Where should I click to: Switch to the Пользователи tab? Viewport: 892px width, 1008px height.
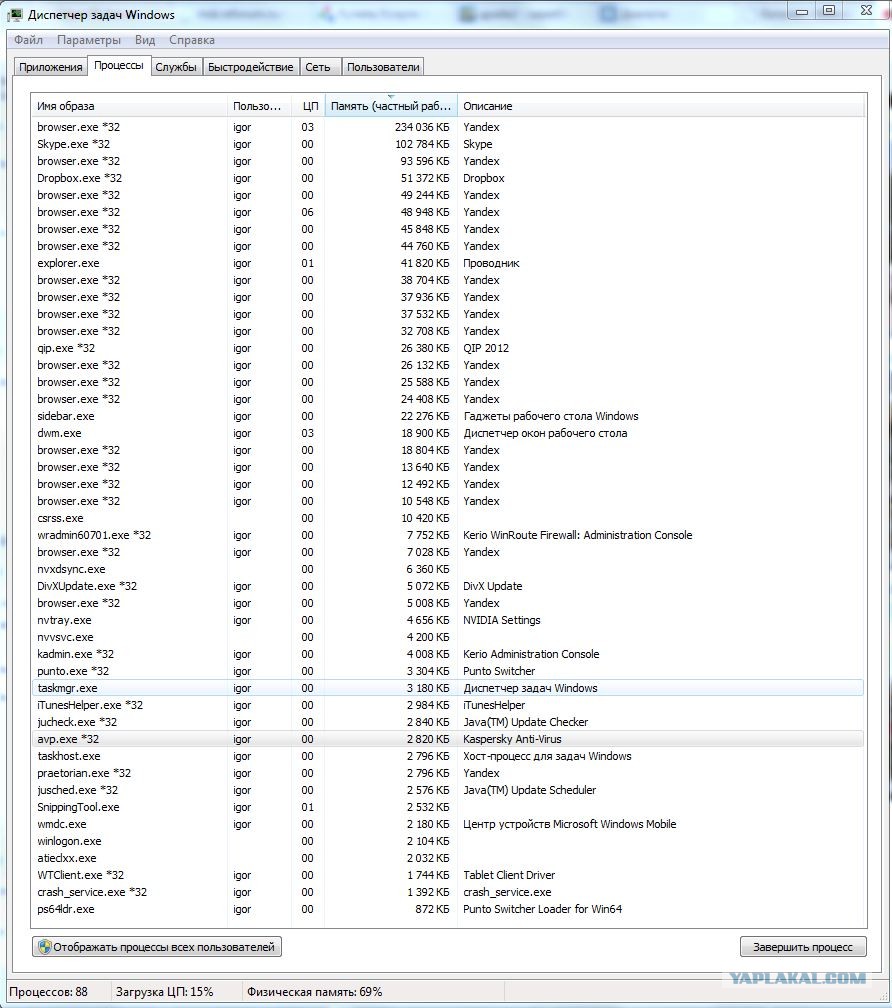coord(383,67)
